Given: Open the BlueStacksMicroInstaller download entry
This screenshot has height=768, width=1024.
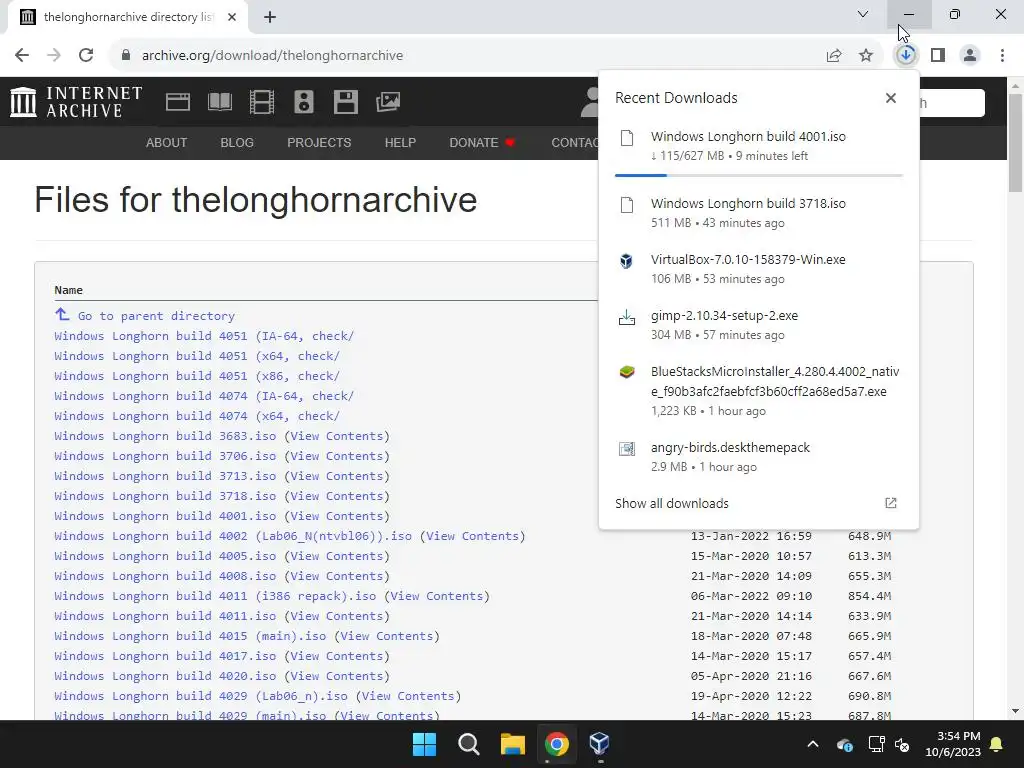Looking at the screenshot, I should coord(758,391).
